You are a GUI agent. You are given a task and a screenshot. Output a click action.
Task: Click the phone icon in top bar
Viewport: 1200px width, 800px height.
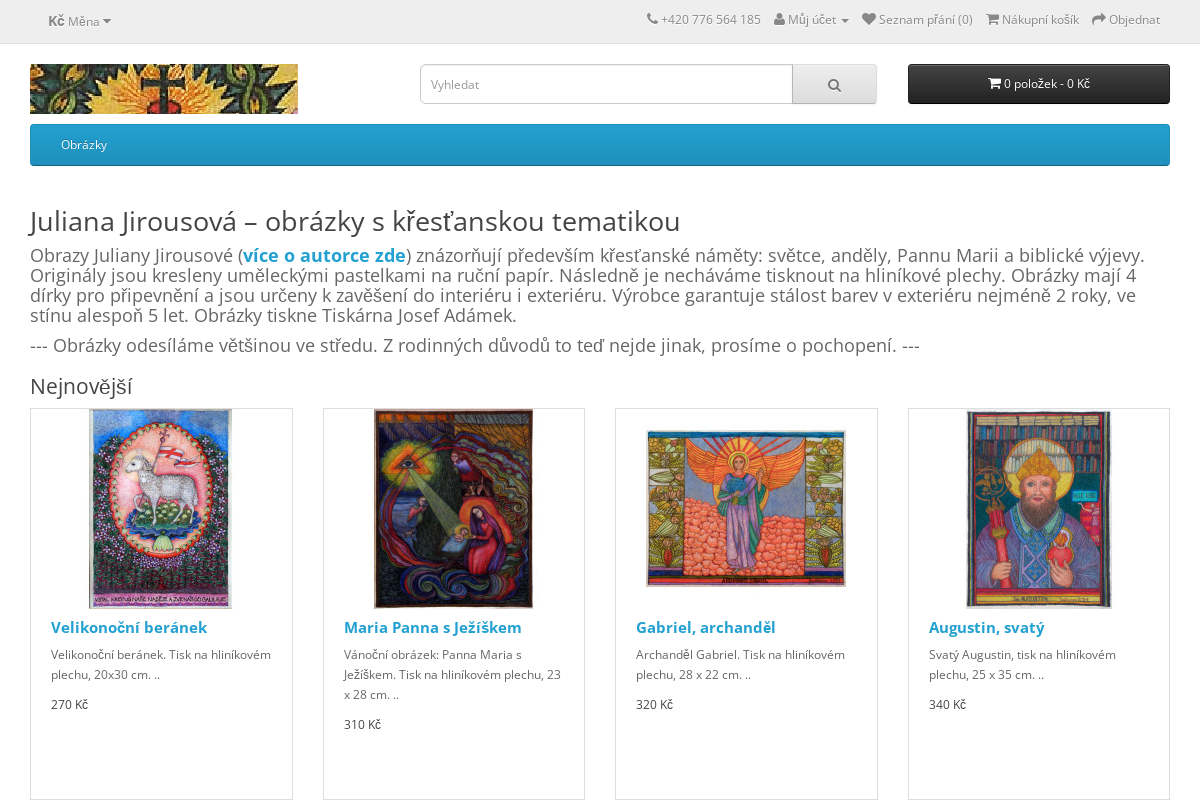click(x=652, y=19)
